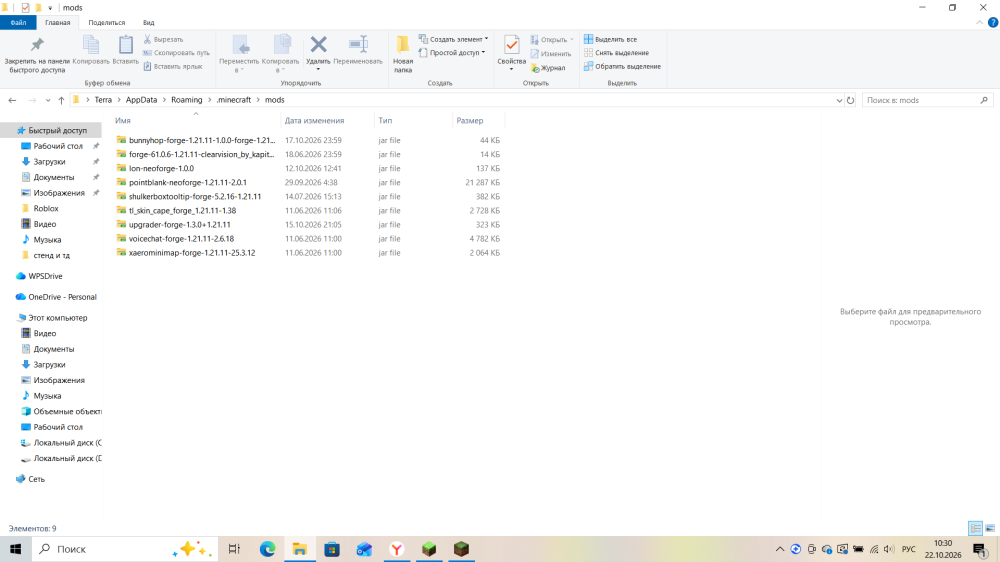Switch to details view icon
The image size is (1000, 562).
pyautogui.click(x=975, y=528)
